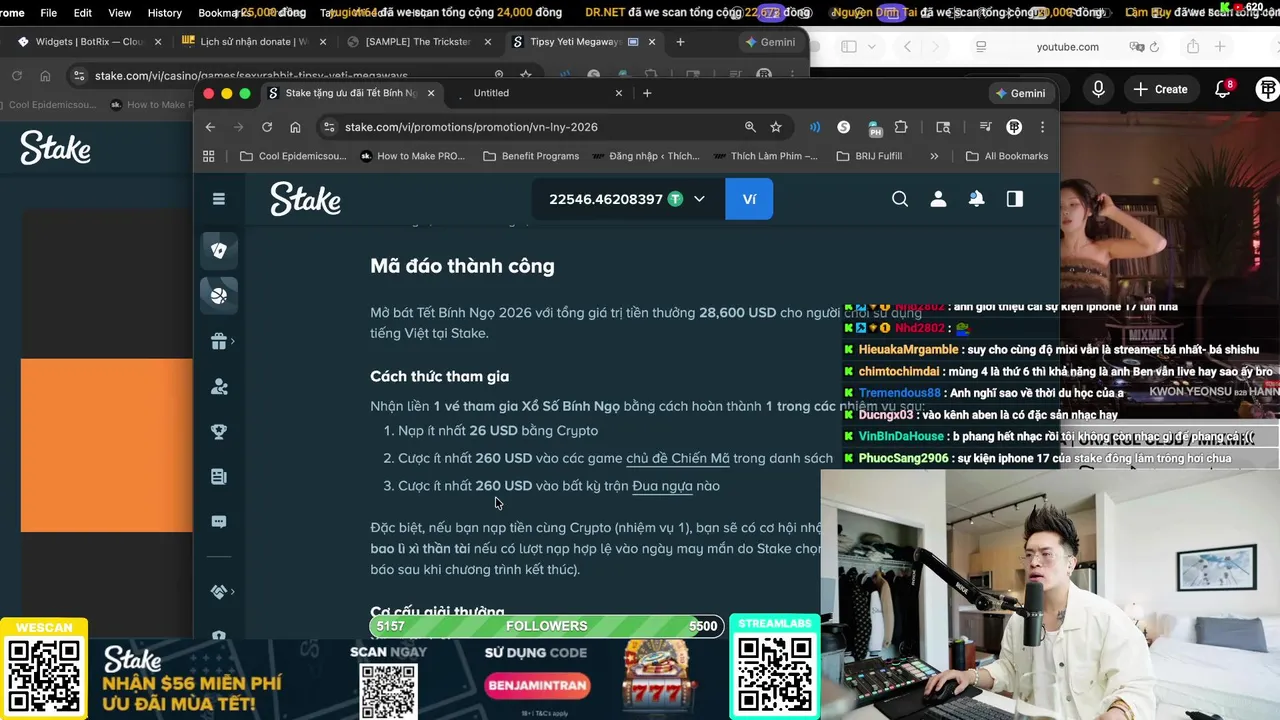
Task: Open the Đua ngựa link
Action: 662,486
